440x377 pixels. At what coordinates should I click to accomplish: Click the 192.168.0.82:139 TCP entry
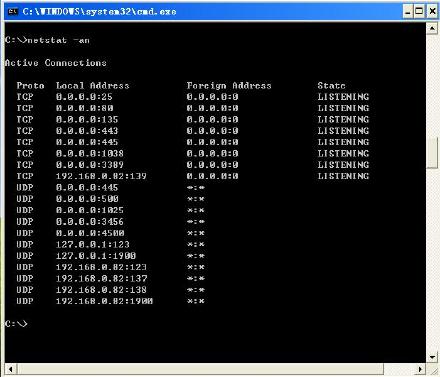[x=101, y=176]
